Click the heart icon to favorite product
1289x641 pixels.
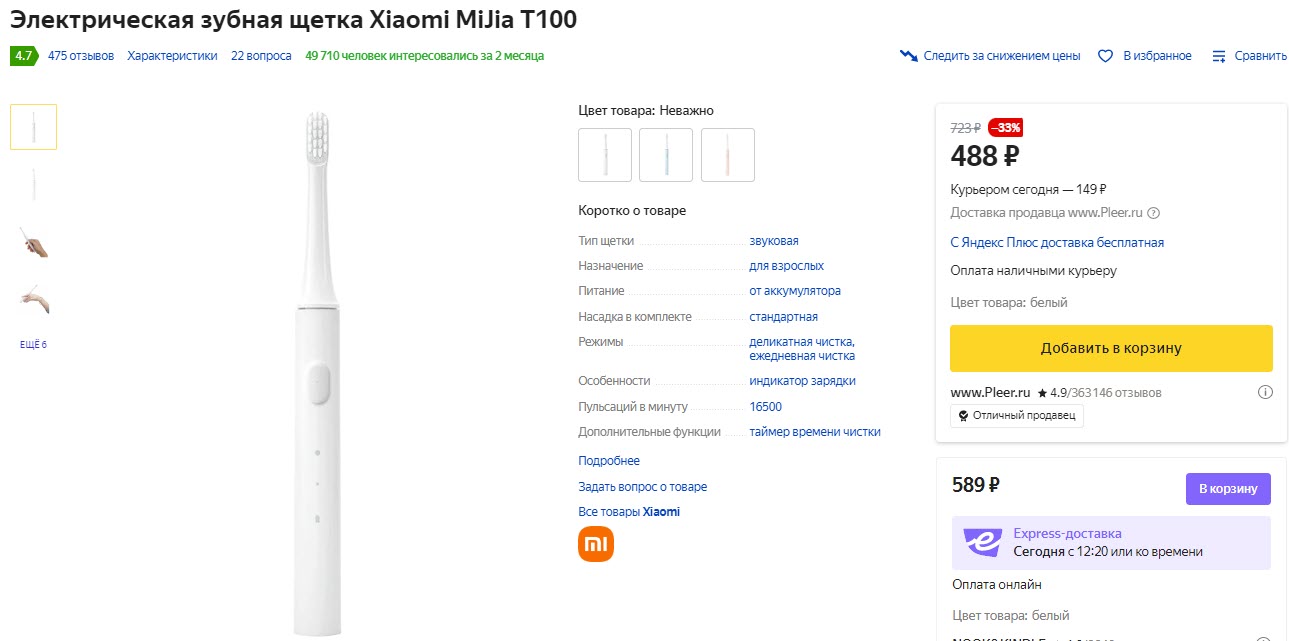1104,56
